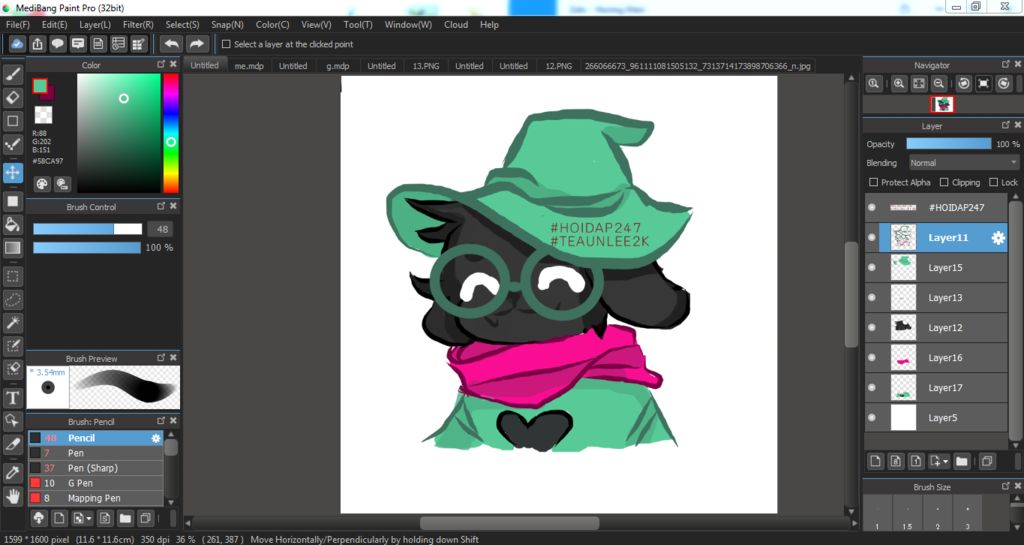Image resolution: width=1024 pixels, height=545 pixels.
Task: Duplicate layer icon in Layer panel
Action: pyautogui.click(x=987, y=461)
